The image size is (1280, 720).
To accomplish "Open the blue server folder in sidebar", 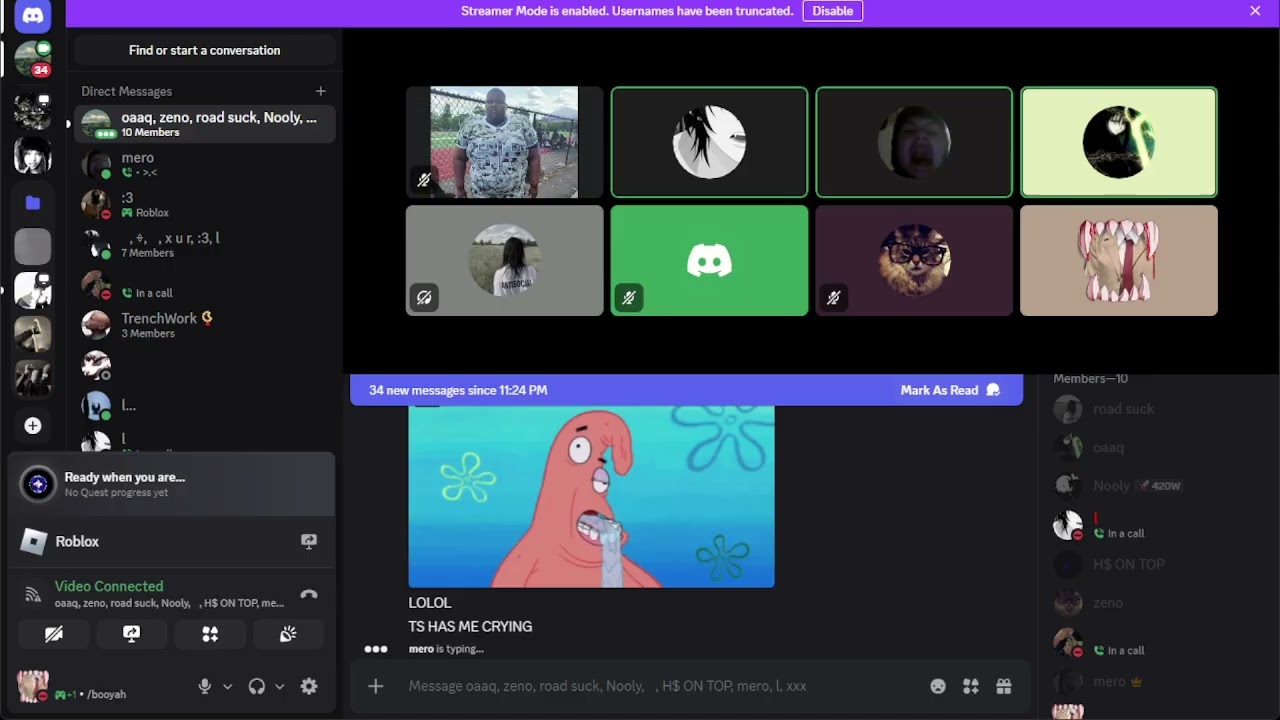I will pos(32,203).
